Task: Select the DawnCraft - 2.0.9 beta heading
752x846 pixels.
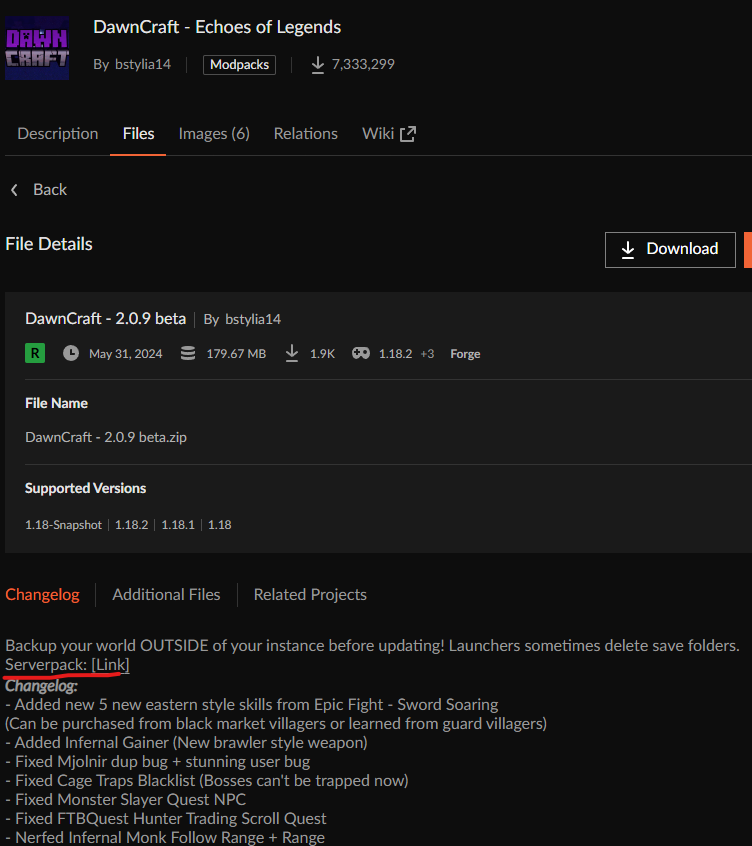Action: point(105,319)
